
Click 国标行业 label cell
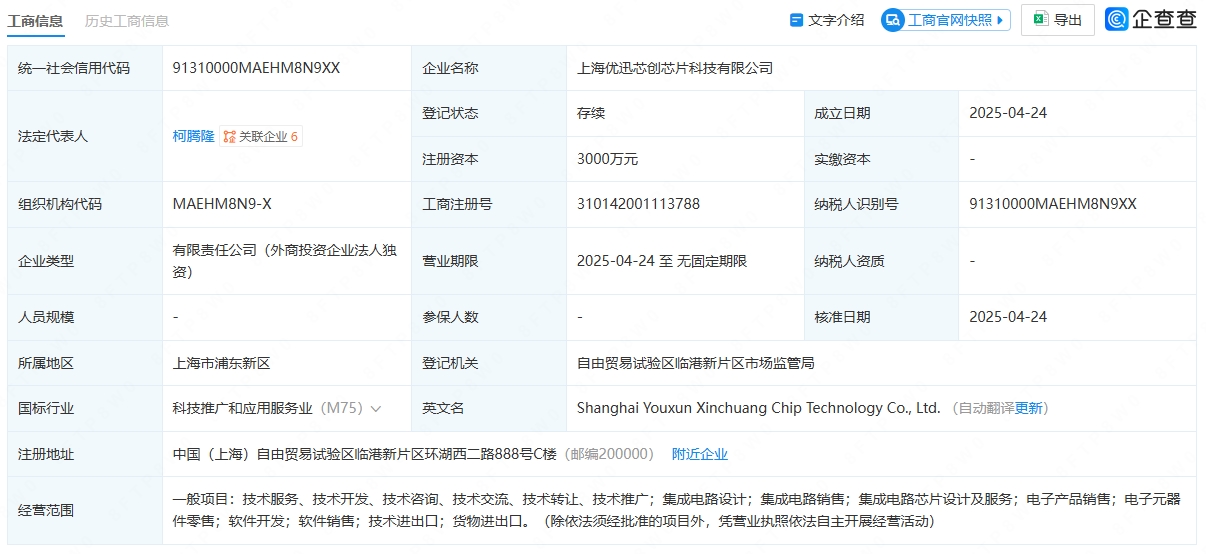tap(85, 408)
